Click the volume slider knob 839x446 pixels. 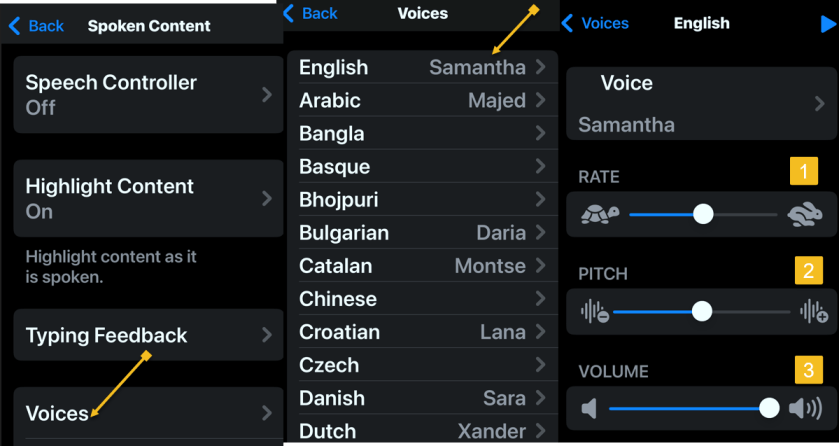coord(769,408)
